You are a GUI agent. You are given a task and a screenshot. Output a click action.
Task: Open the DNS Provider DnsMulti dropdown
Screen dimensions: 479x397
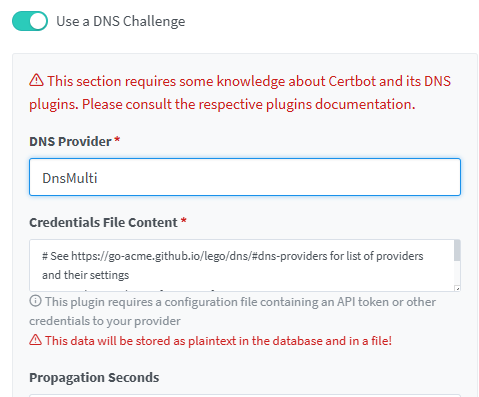tap(245, 177)
